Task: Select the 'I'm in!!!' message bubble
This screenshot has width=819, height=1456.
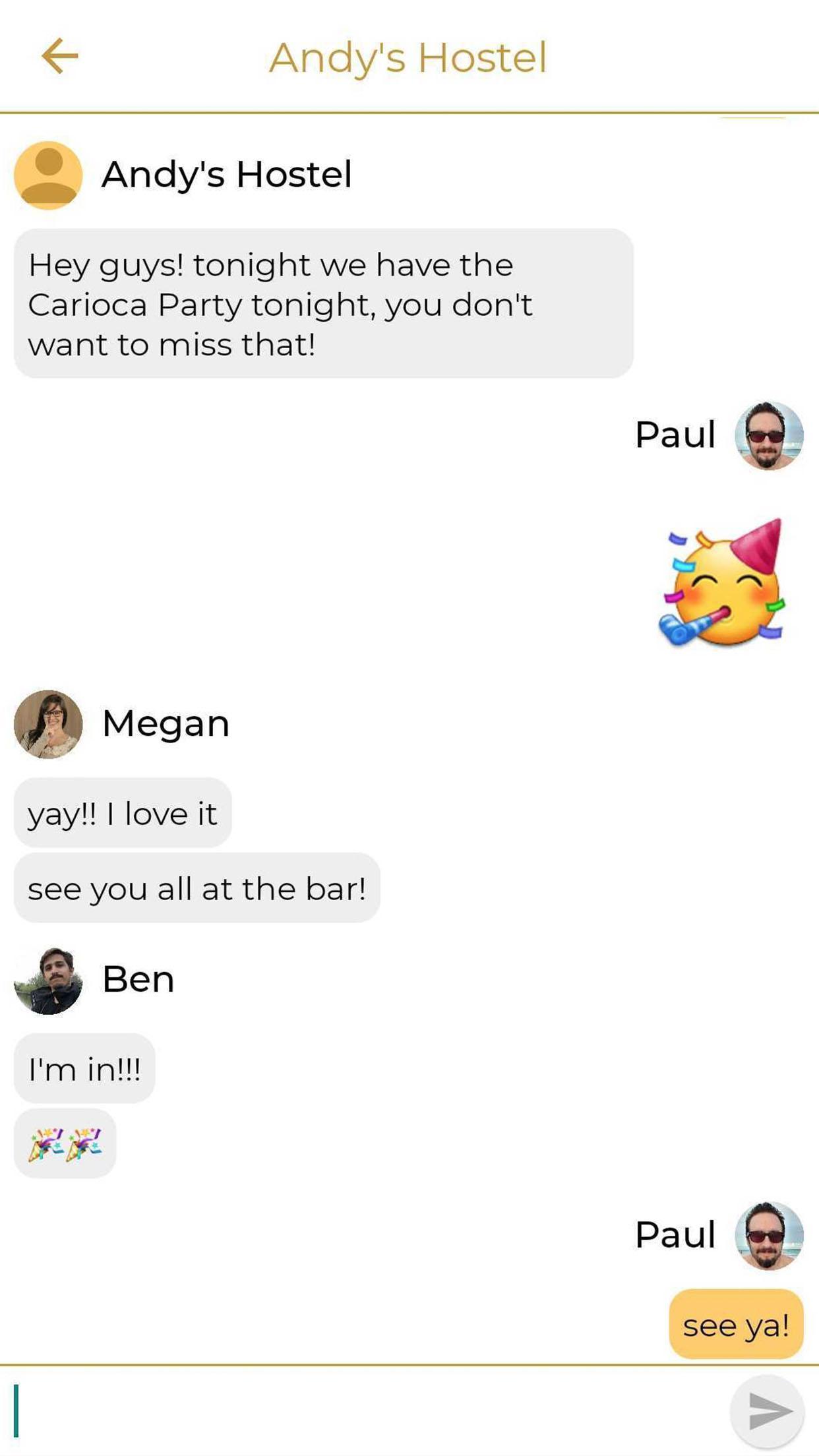Action: [84, 1068]
